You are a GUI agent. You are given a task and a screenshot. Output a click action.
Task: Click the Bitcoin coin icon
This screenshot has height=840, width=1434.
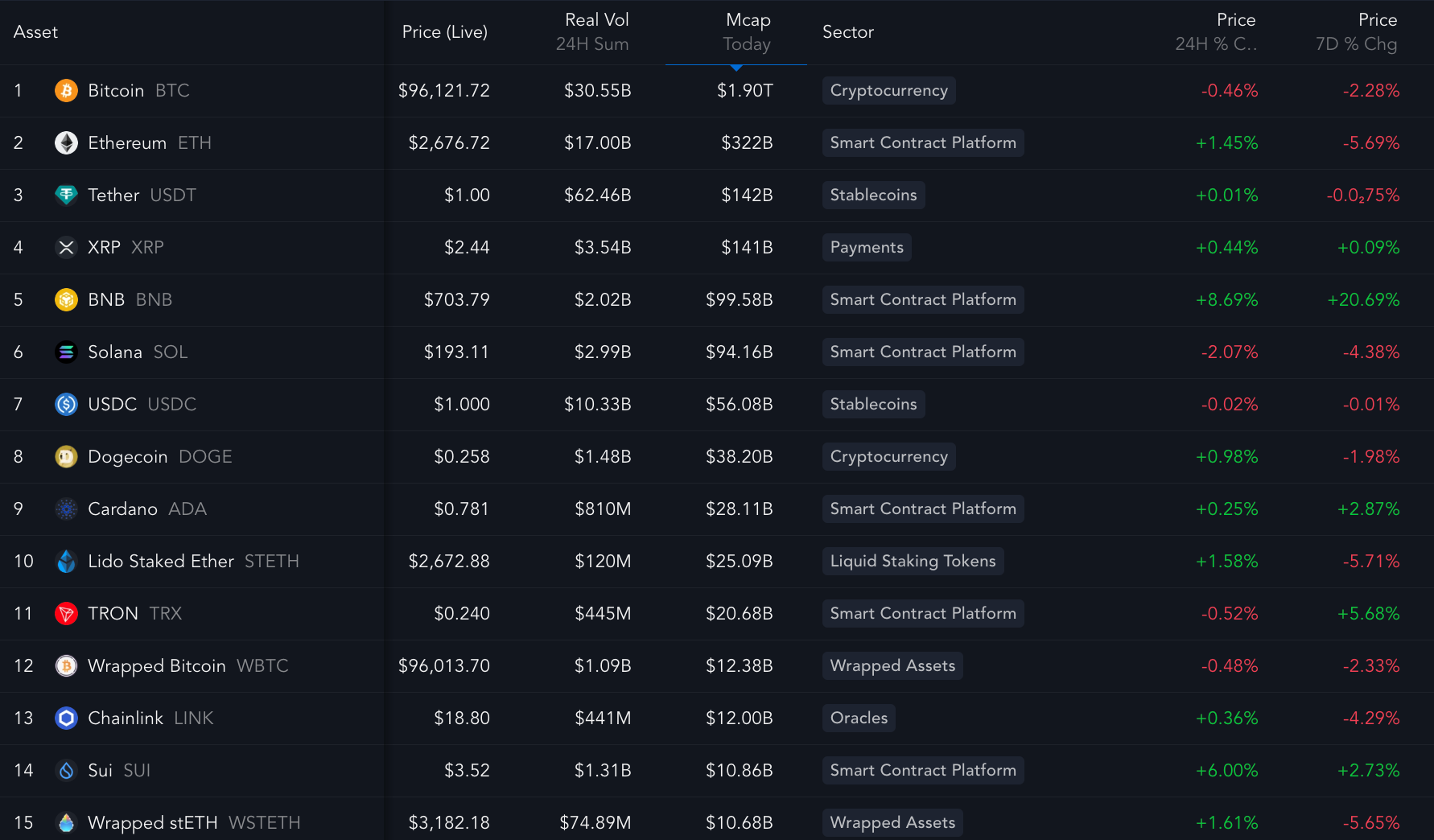tap(66, 91)
